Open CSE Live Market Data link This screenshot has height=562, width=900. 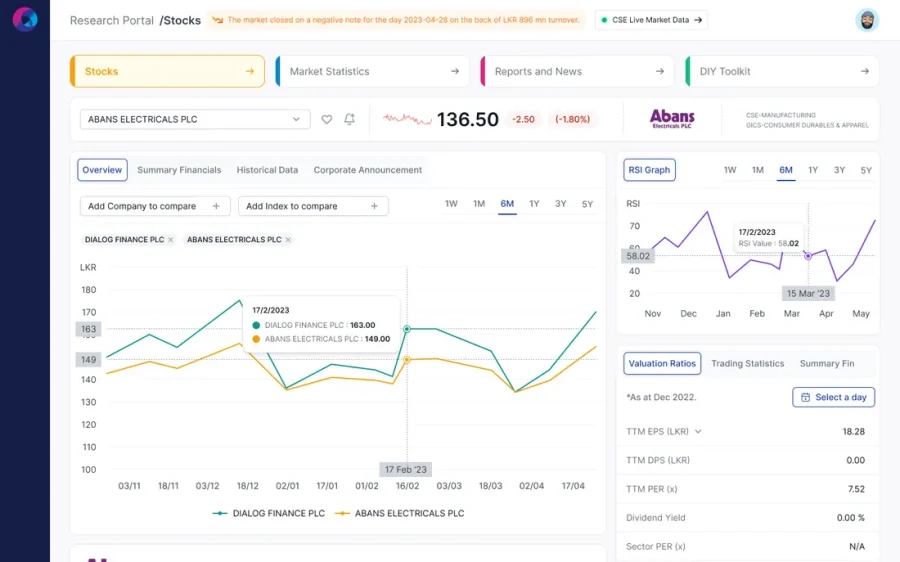point(651,20)
